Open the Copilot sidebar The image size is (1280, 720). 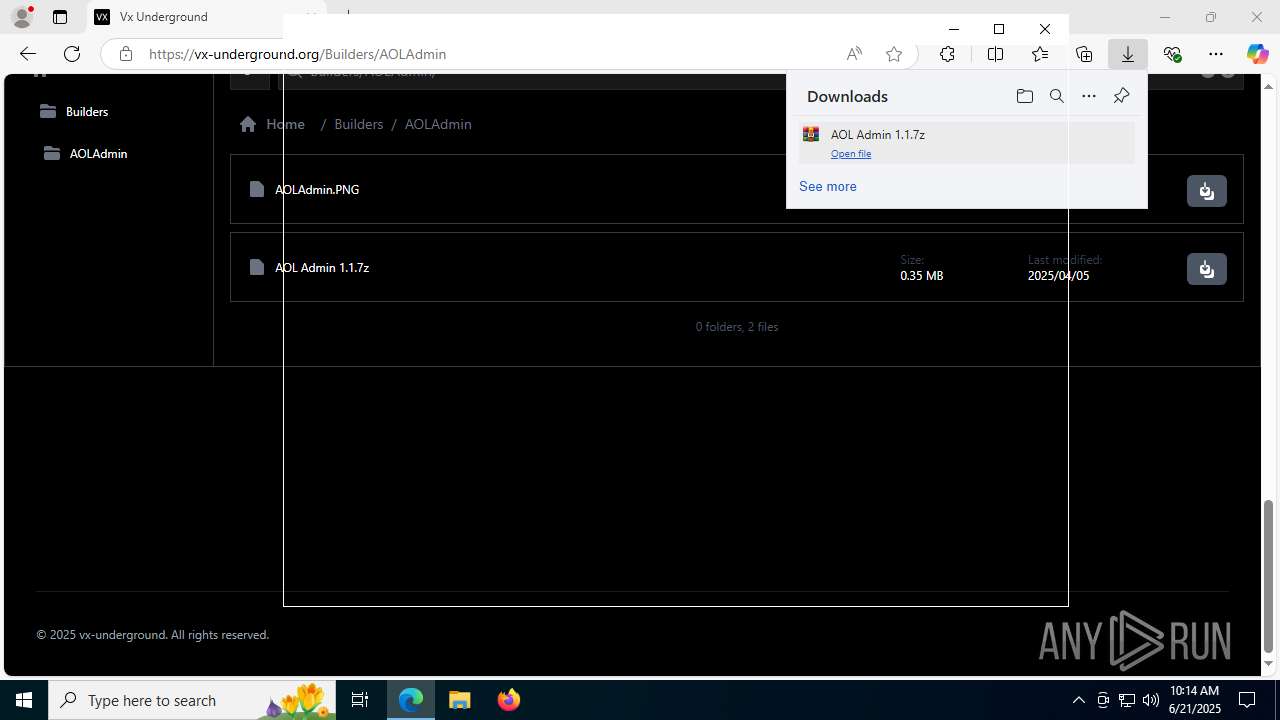(x=1258, y=54)
